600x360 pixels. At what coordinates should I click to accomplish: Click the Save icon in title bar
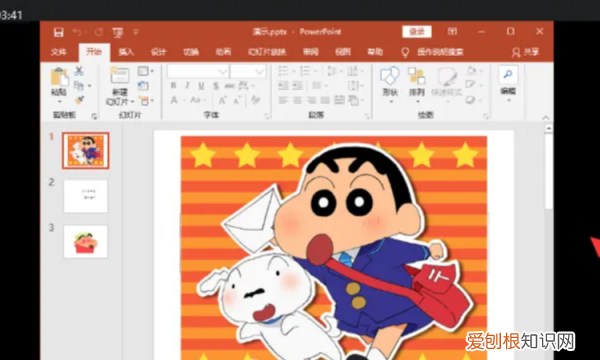59,32
